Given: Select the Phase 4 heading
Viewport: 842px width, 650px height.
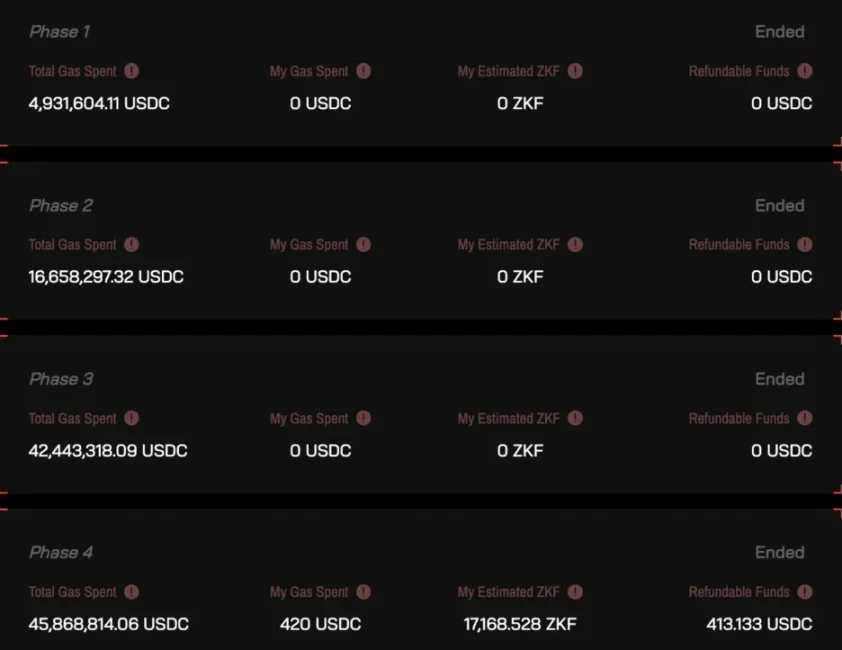Looking at the screenshot, I should click(x=61, y=552).
